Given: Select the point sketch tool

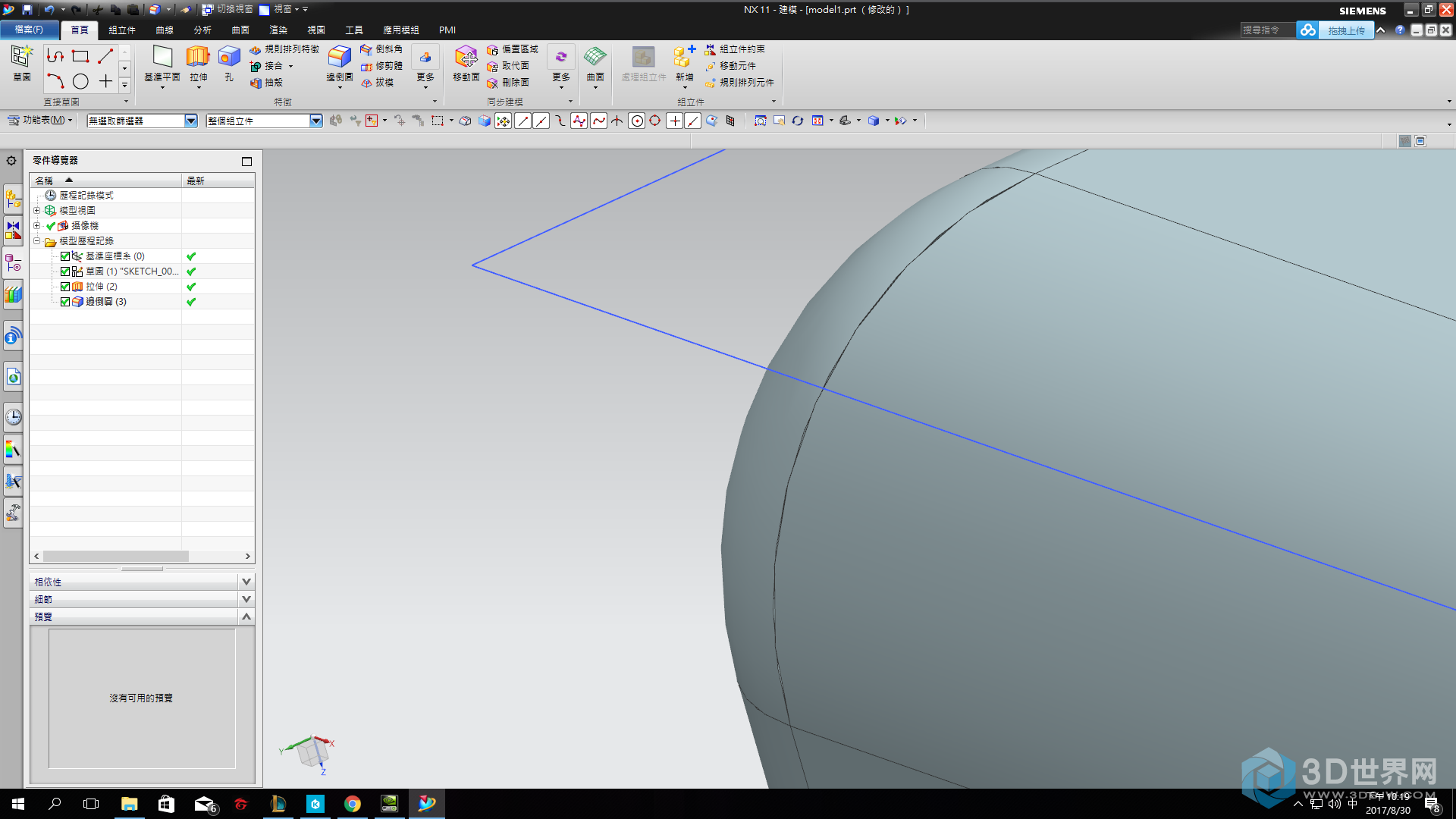Looking at the screenshot, I should click(105, 81).
